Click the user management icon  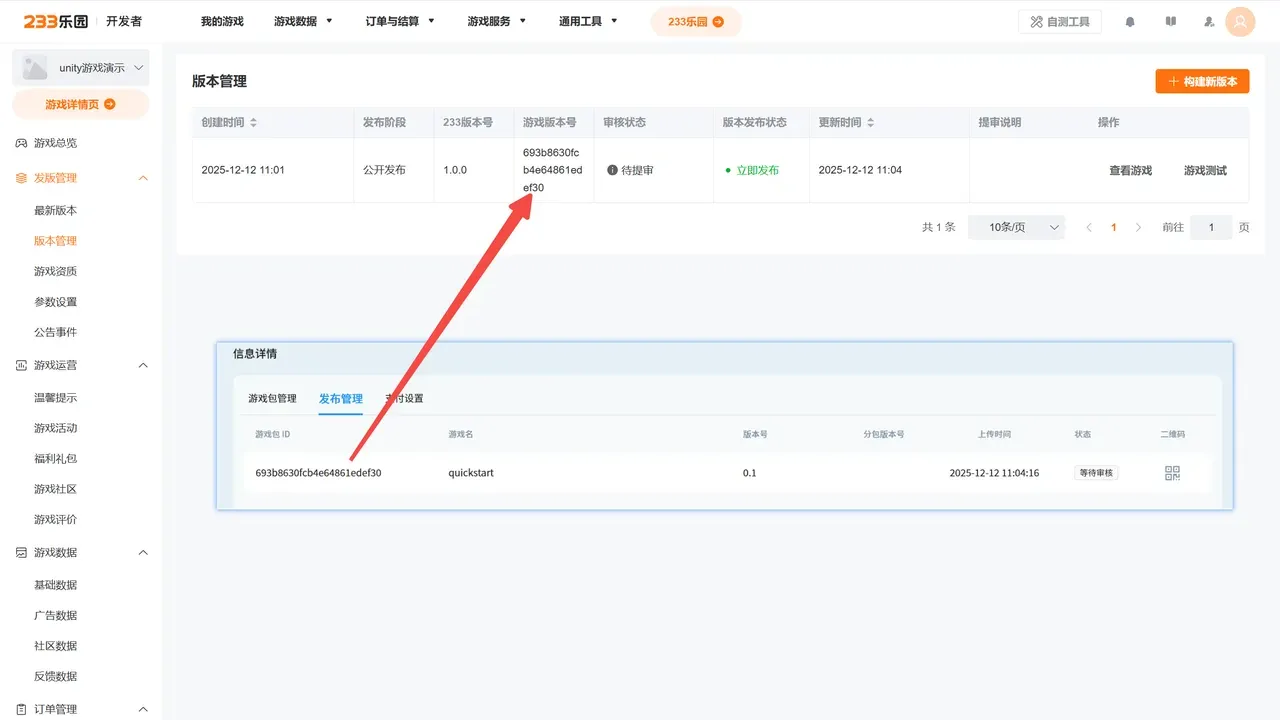tap(1209, 21)
